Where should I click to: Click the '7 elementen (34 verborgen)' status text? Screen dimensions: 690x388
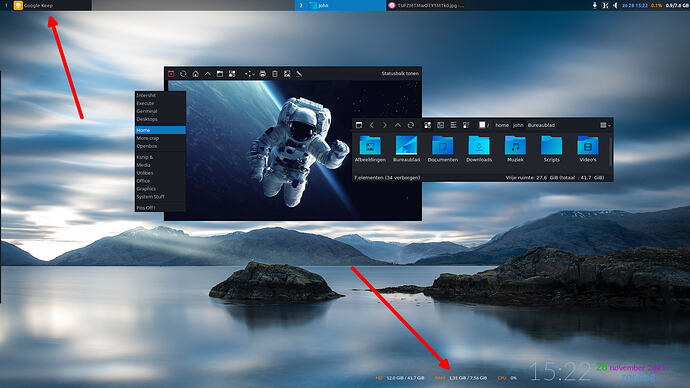point(387,178)
